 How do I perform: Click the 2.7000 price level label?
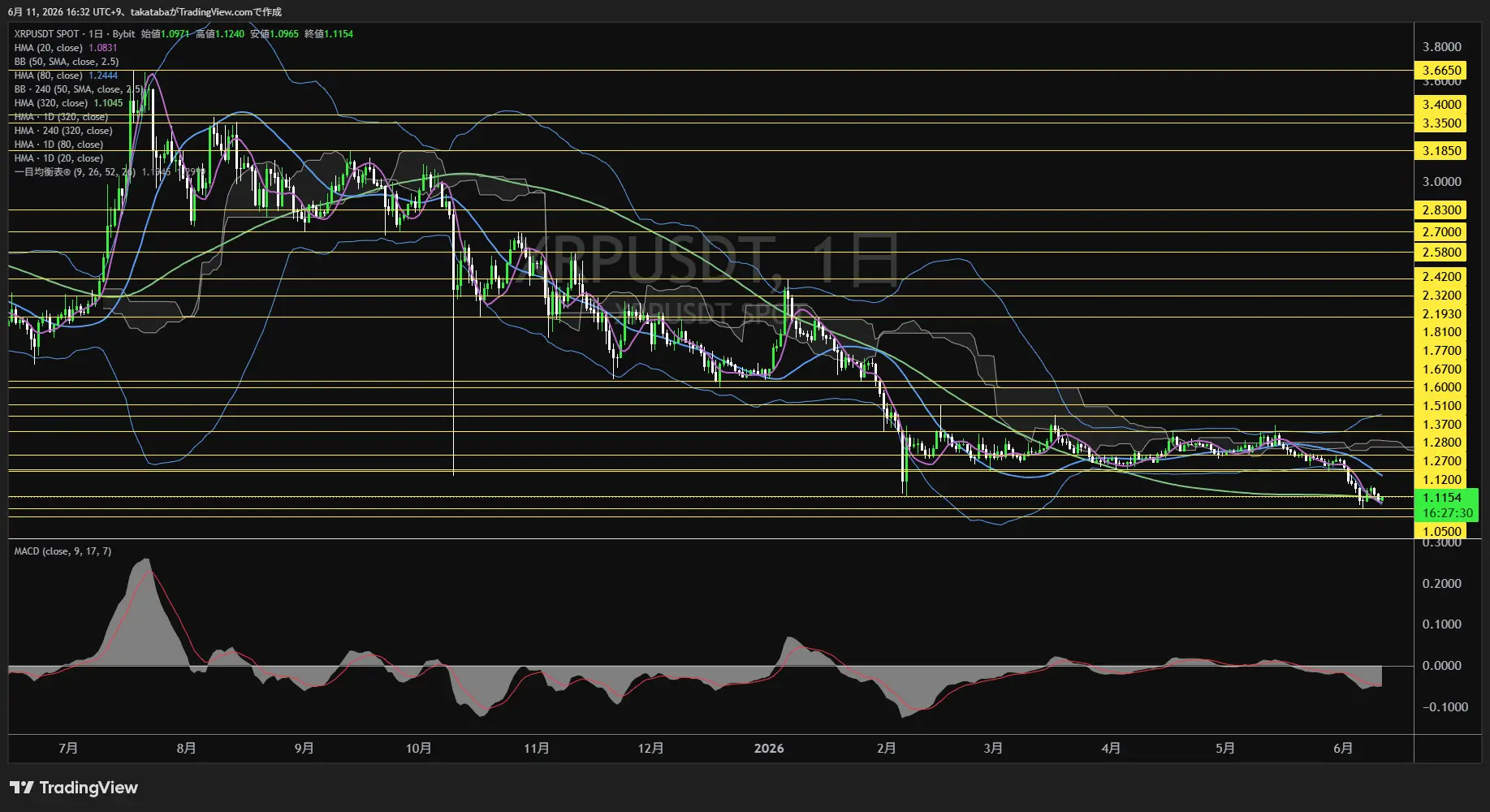pyautogui.click(x=1441, y=232)
